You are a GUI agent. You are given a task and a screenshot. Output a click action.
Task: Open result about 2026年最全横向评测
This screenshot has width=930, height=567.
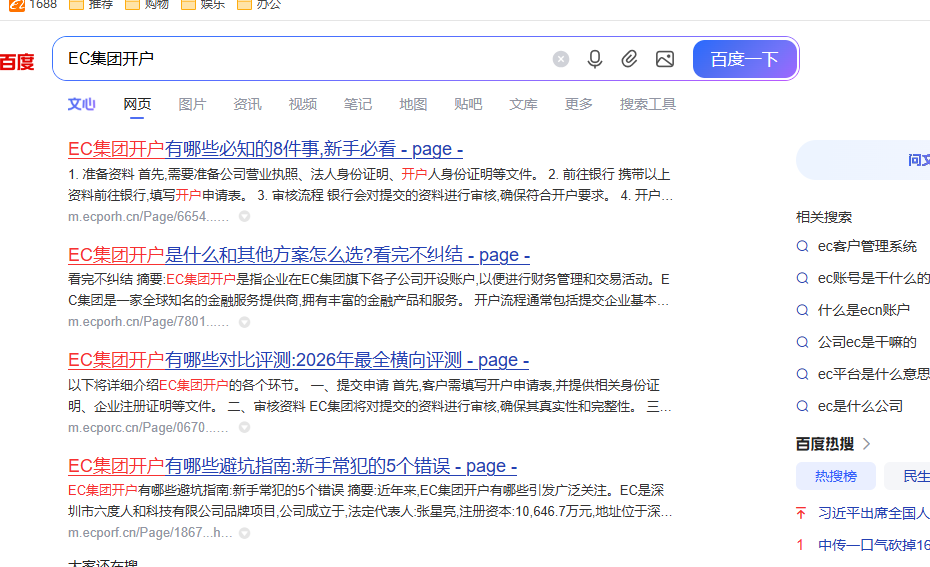coord(298,360)
